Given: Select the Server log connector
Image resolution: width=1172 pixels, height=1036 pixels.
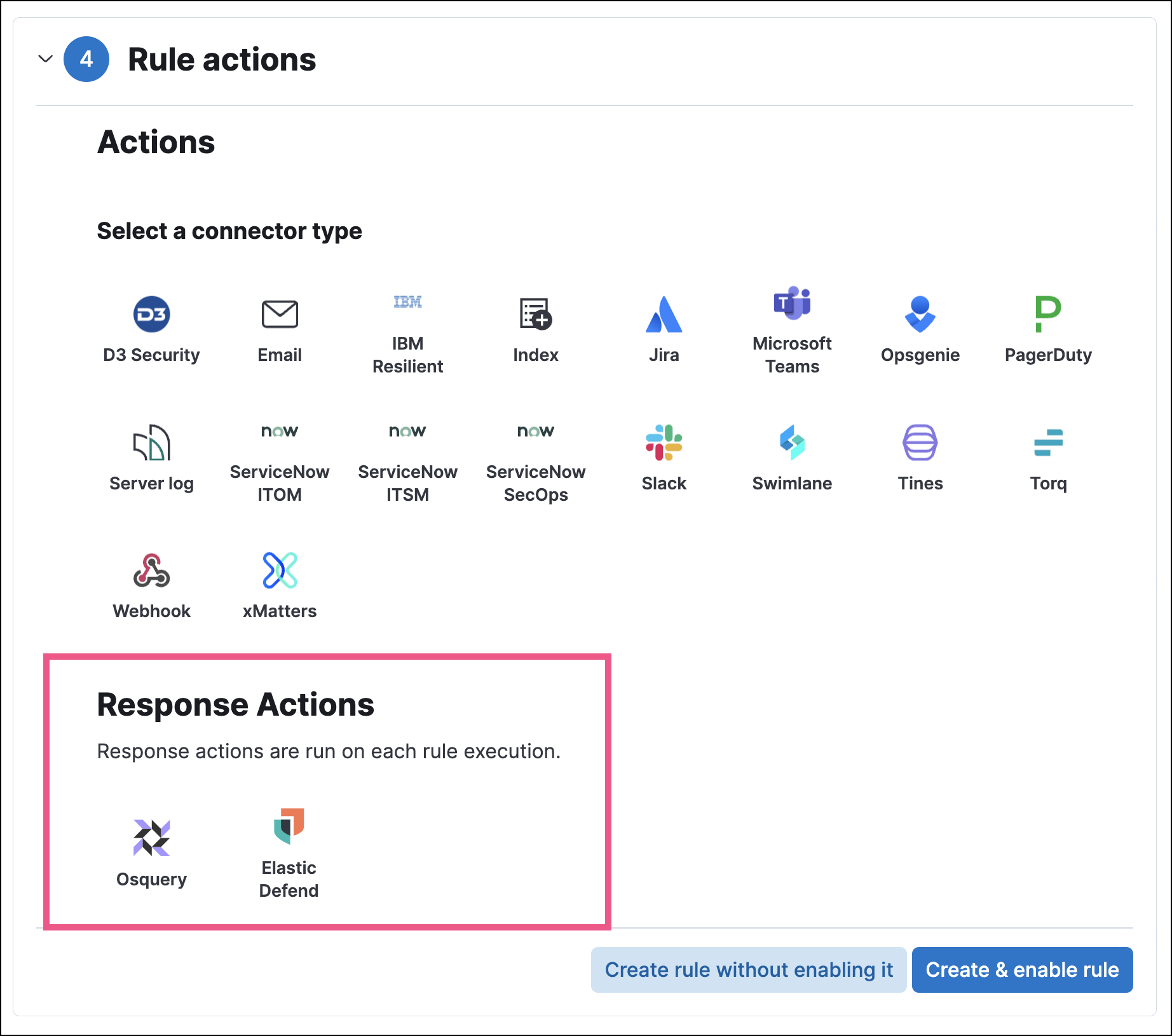Looking at the screenshot, I should pyautogui.click(x=151, y=456).
